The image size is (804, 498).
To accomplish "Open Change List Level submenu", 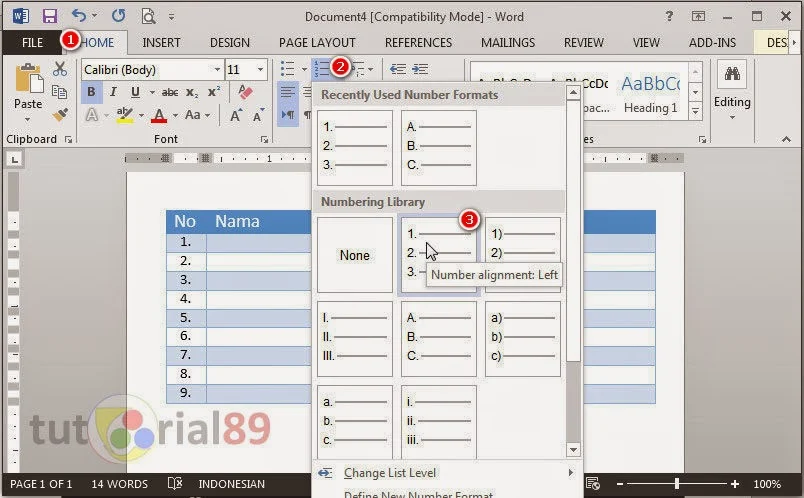I will tap(445, 473).
